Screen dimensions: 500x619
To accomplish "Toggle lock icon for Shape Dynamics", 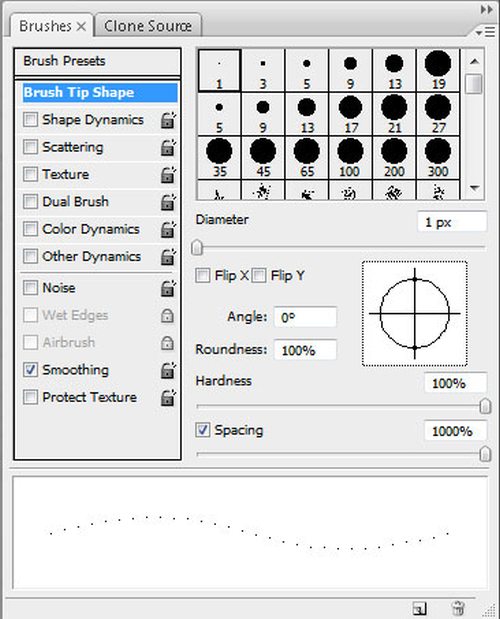I will (168, 120).
